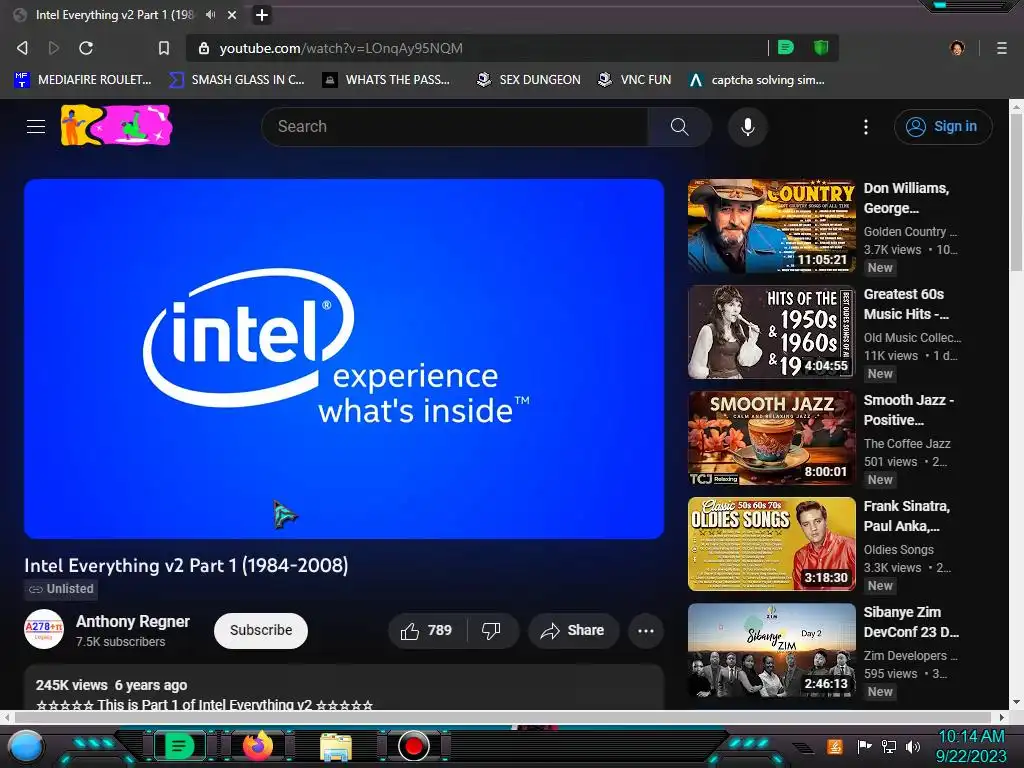The width and height of the screenshot is (1024, 768).
Task: Open the Smooth Jazz video thumbnail
Action: (x=772, y=438)
